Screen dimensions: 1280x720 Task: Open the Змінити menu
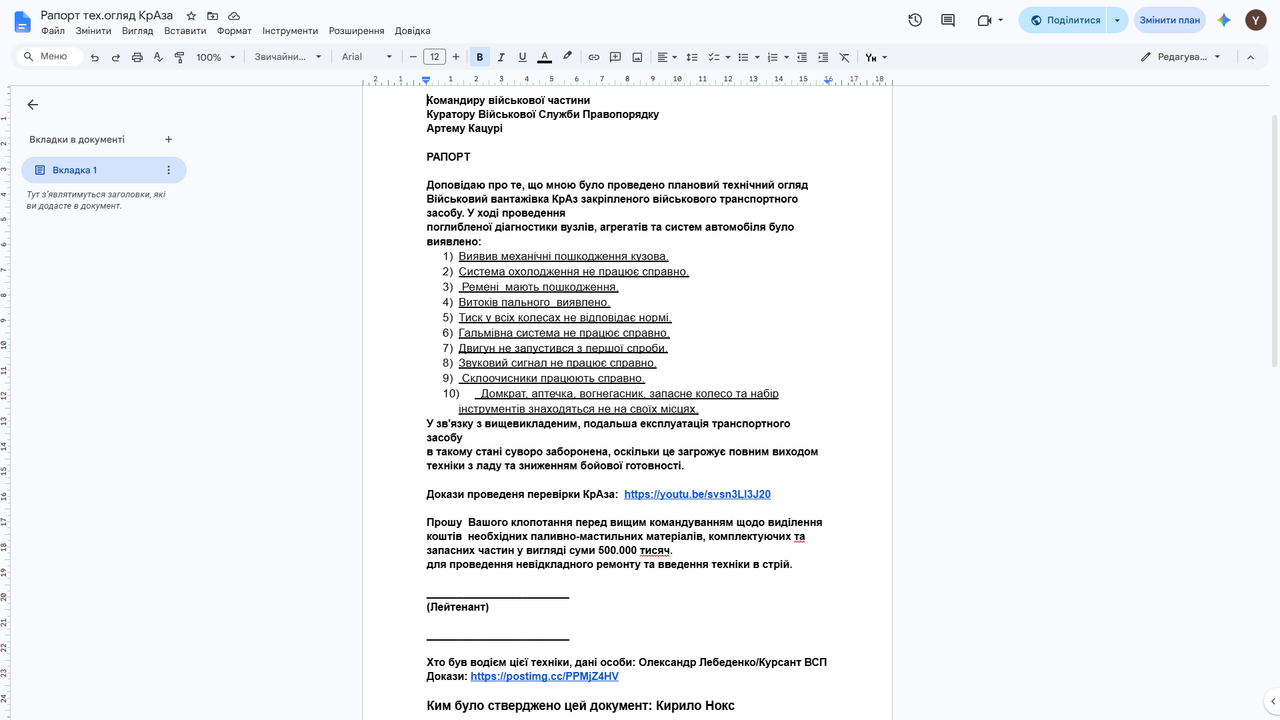(93, 31)
